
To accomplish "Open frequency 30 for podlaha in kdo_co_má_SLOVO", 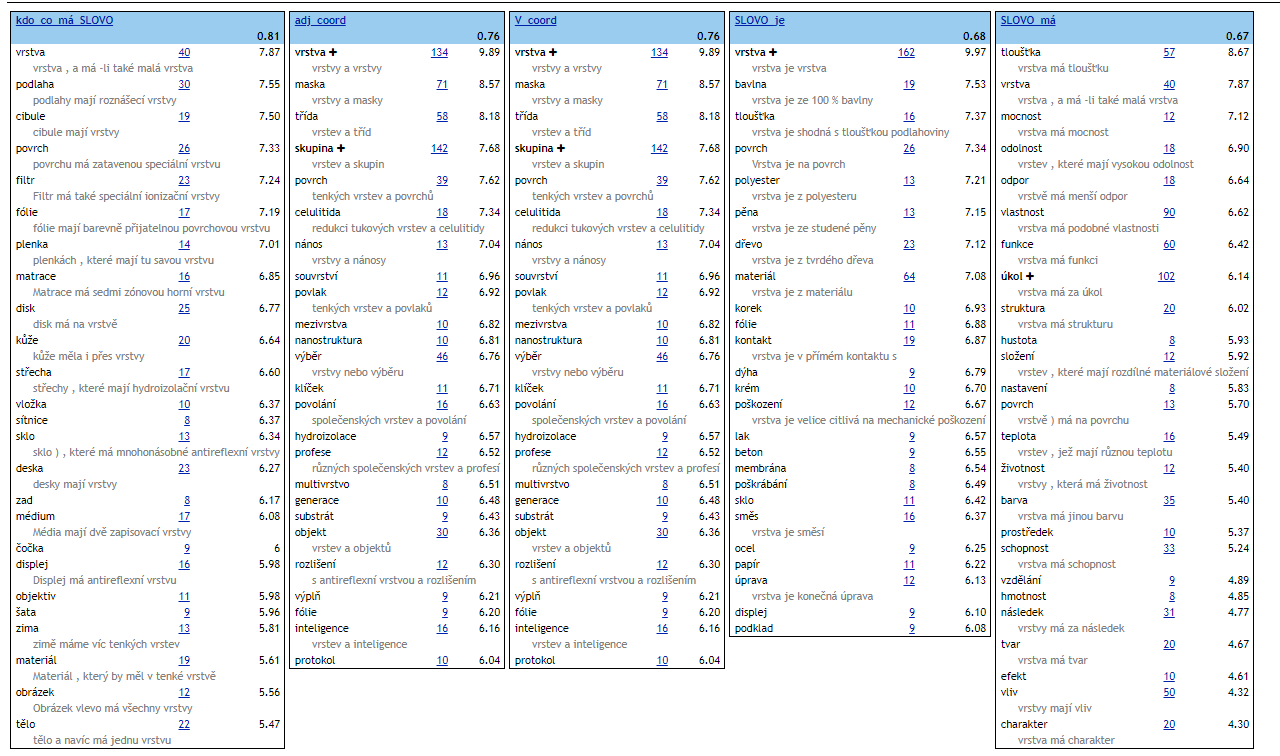I will 184,84.
